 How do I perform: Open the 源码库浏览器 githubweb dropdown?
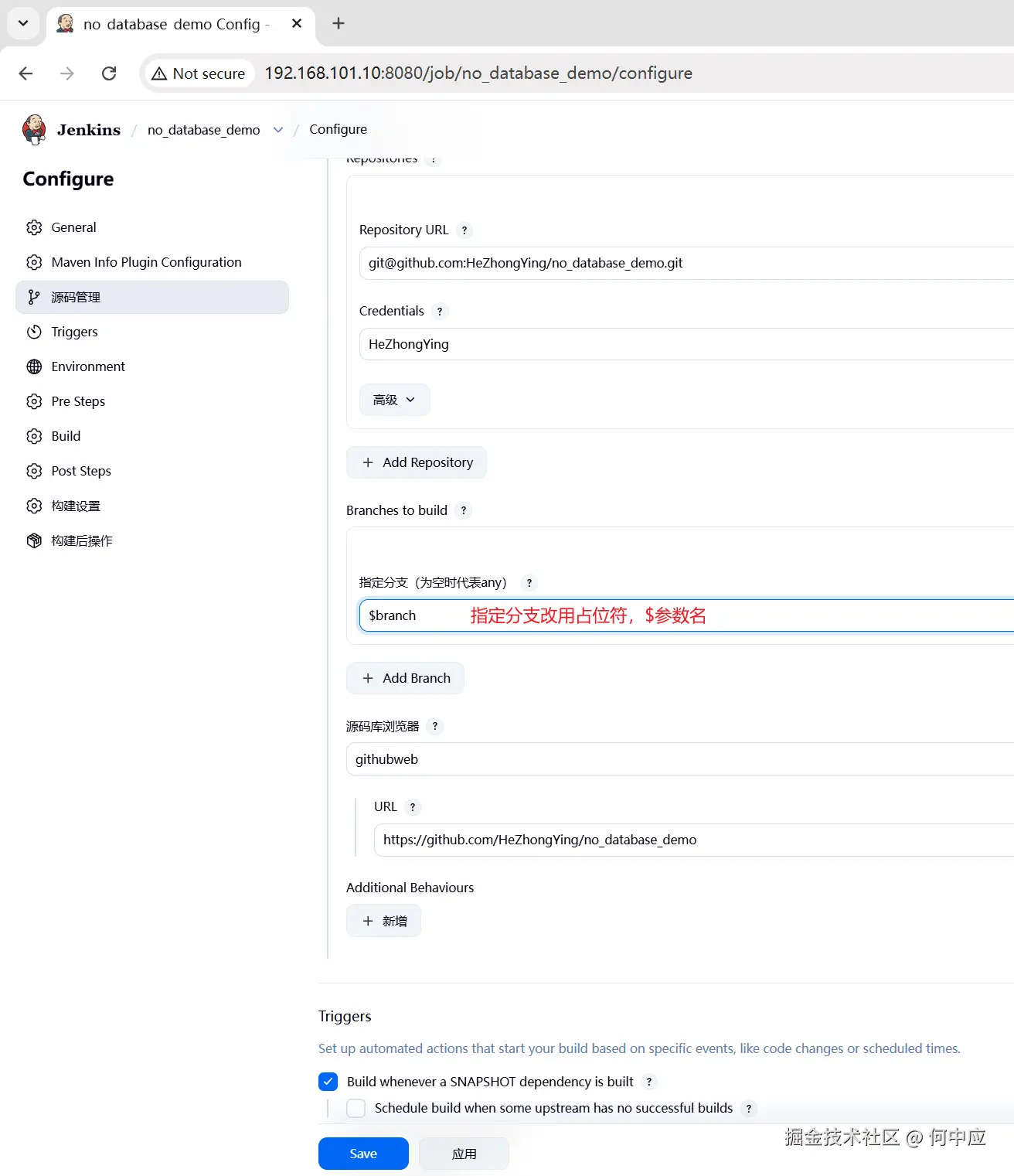[x=680, y=760]
